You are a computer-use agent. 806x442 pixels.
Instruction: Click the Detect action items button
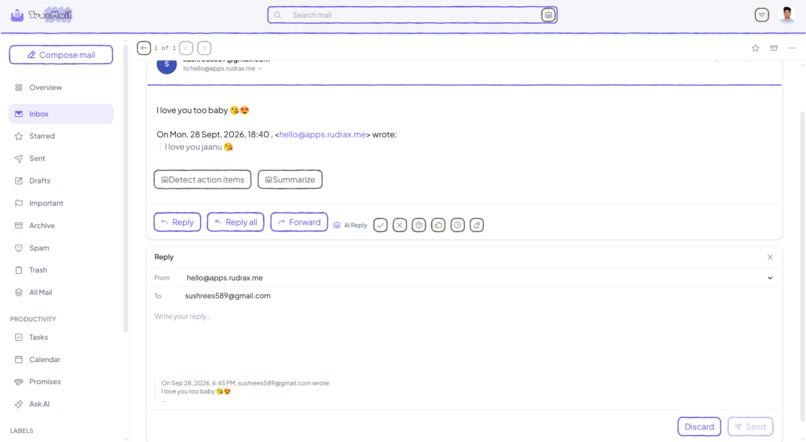click(x=203, y=179)
